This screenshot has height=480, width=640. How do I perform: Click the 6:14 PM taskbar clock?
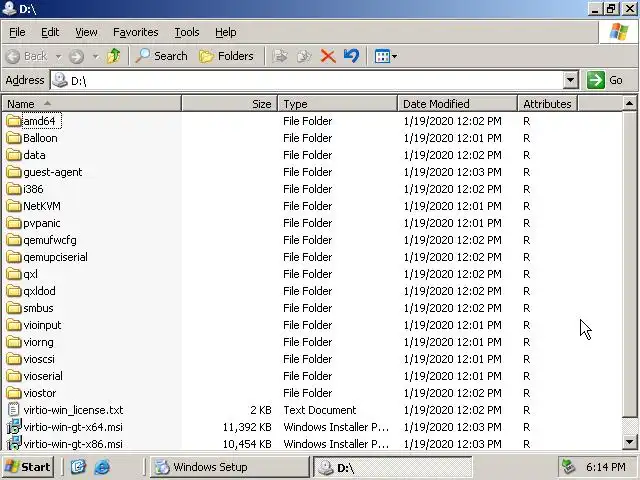click(605, 467)
